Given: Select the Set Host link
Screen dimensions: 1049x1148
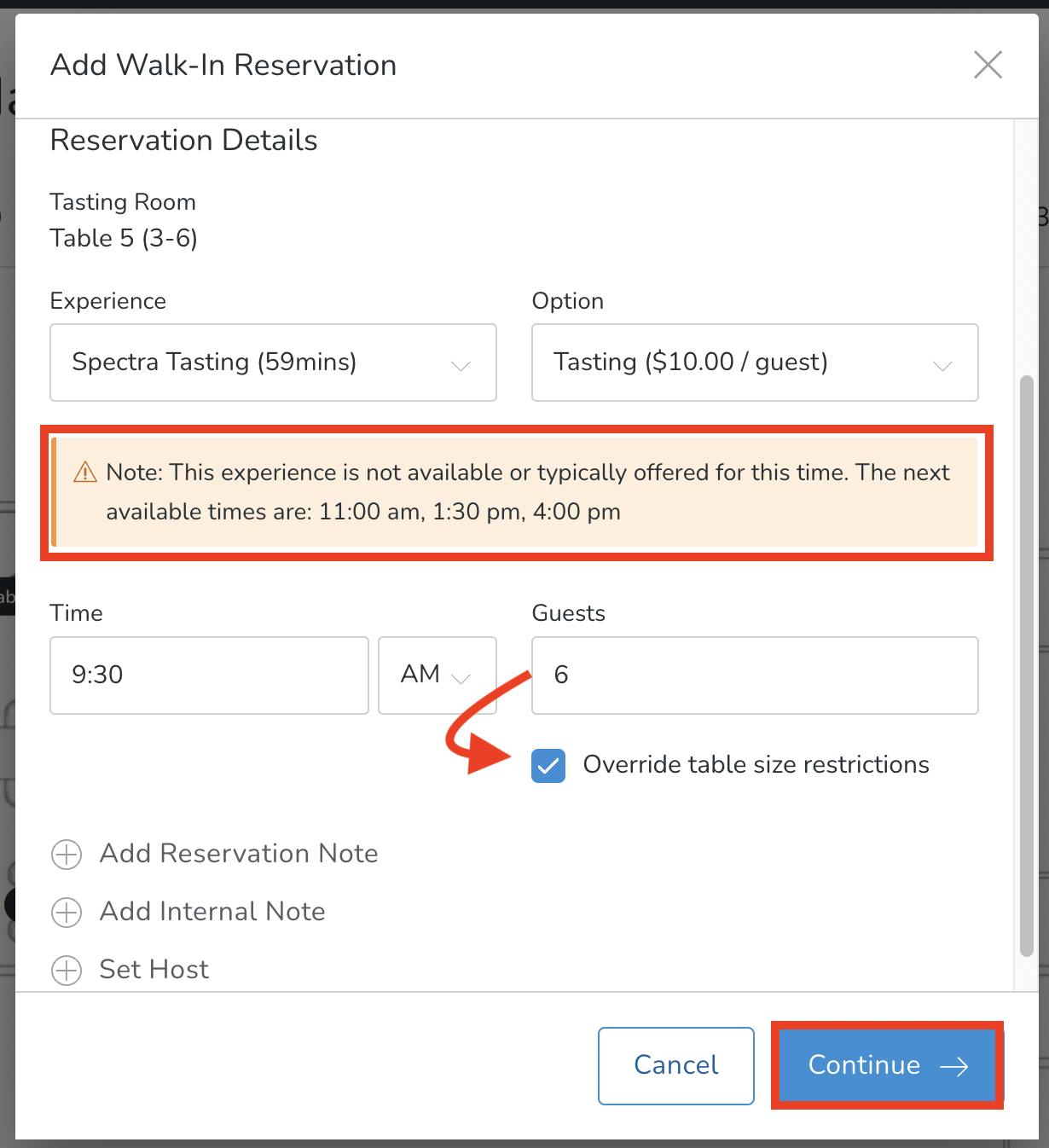Looking at the screenshot, I should tap(154, 970).
